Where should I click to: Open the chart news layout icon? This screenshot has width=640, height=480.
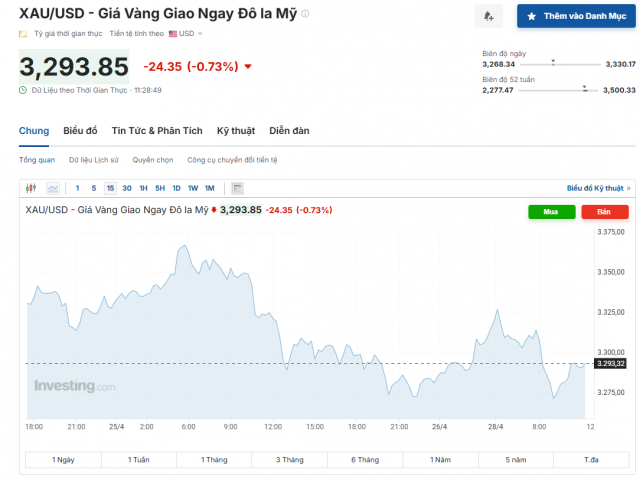(x=237, y=188)
